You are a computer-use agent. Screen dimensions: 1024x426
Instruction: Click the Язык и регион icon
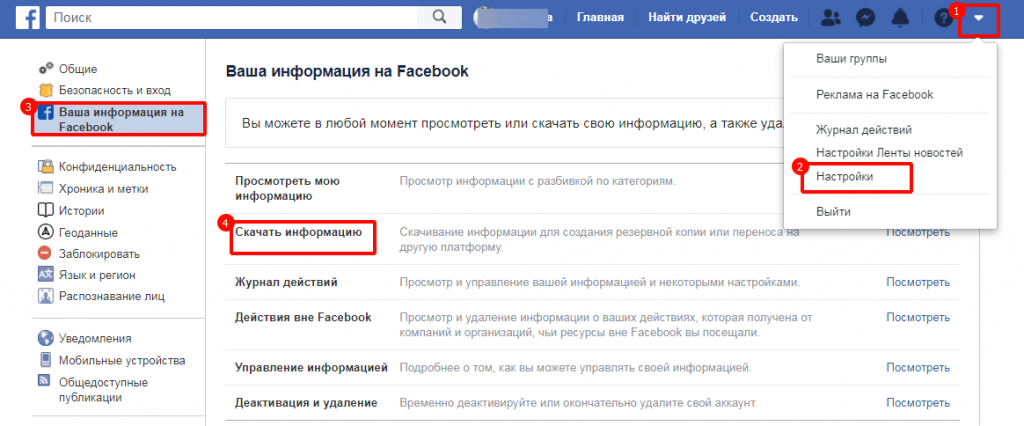pos(45,275)
